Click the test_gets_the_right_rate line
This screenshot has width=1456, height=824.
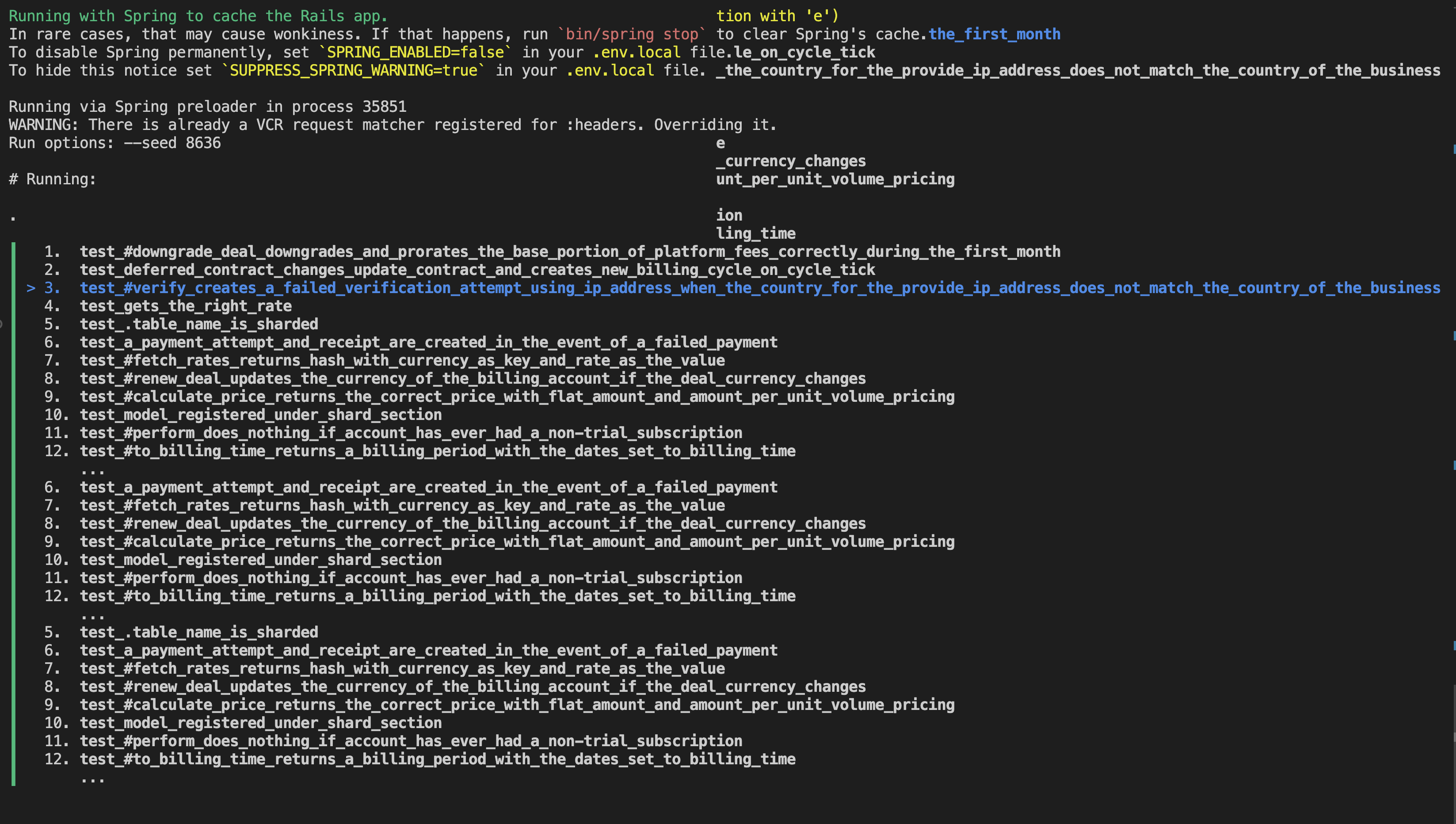click(x=186, y=305)
